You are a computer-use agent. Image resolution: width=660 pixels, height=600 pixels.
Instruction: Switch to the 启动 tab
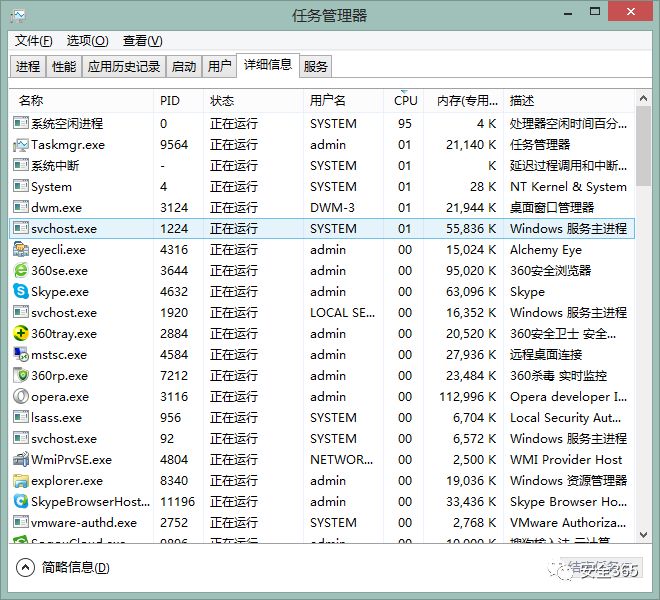pos(184,67)
